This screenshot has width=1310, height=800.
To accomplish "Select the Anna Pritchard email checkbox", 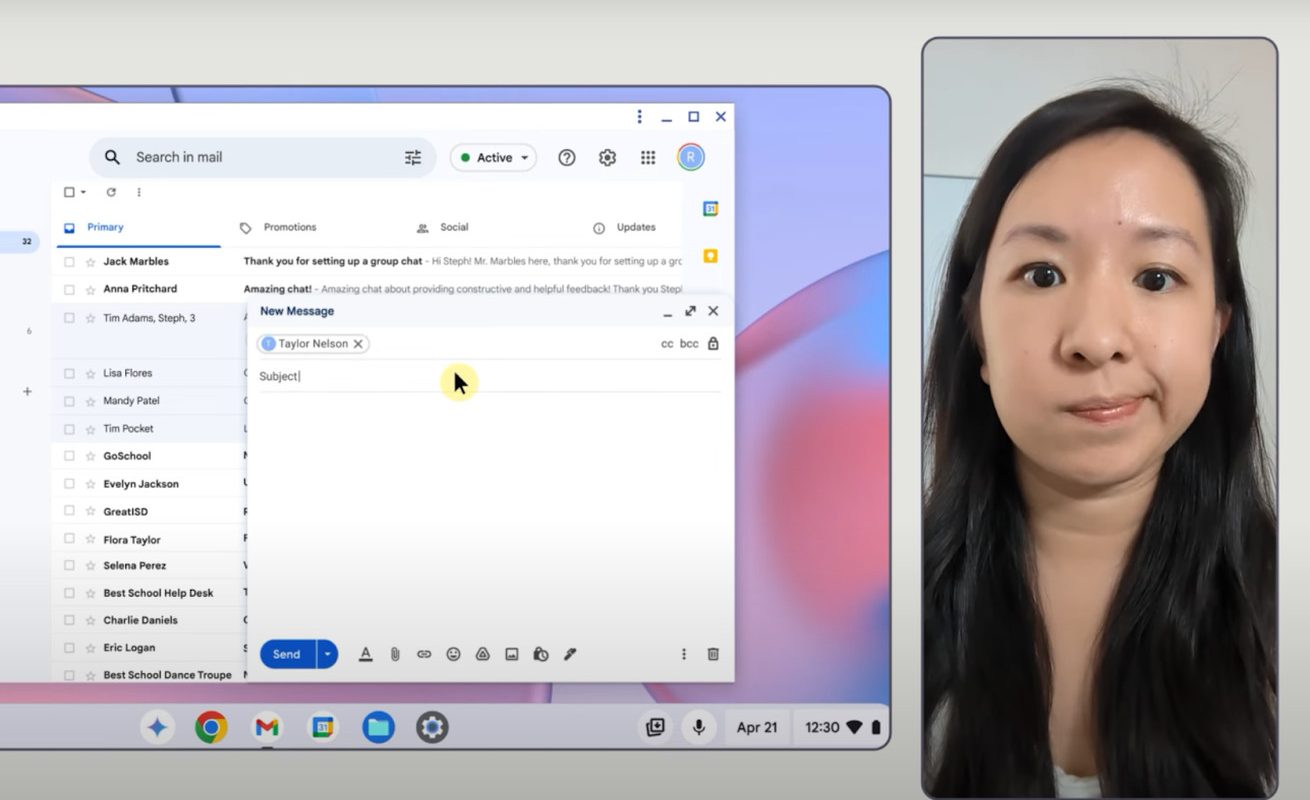I will click(69, 290).
